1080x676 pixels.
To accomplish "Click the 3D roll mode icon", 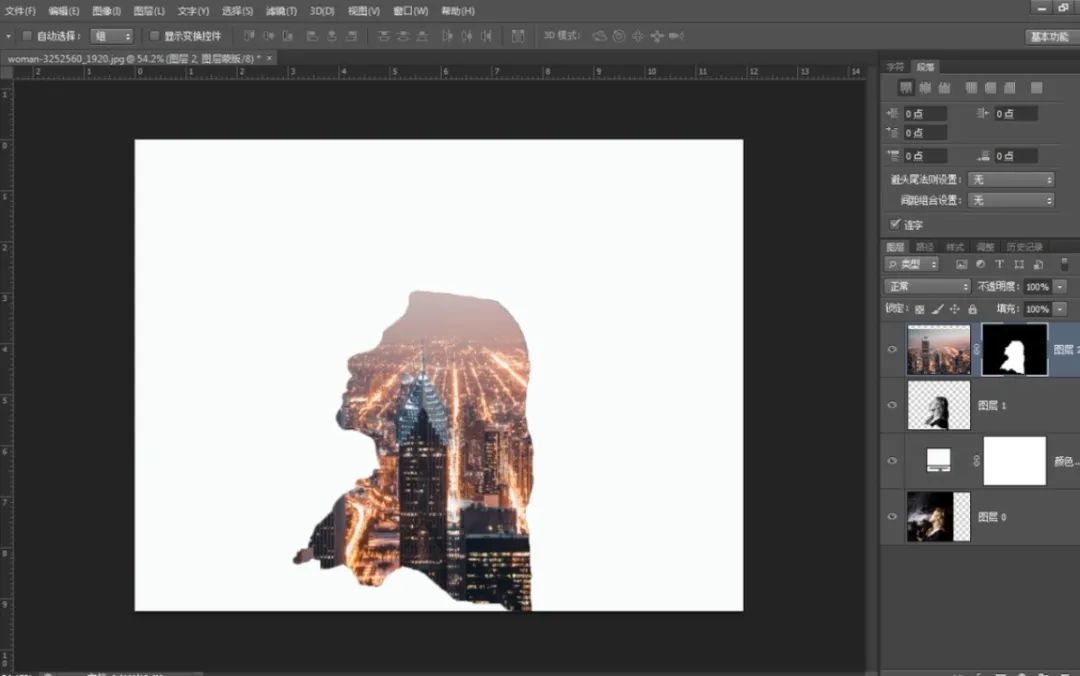I will [619, 36].
